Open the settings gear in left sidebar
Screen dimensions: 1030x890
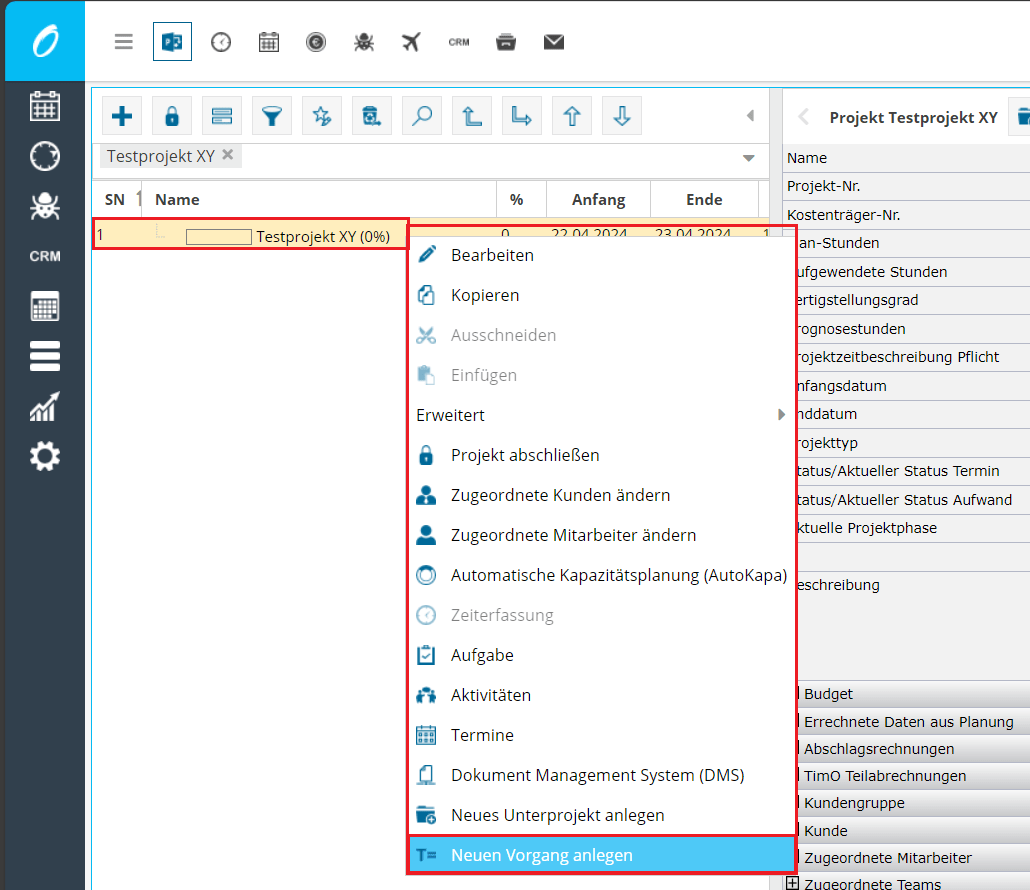coord(45,457)
